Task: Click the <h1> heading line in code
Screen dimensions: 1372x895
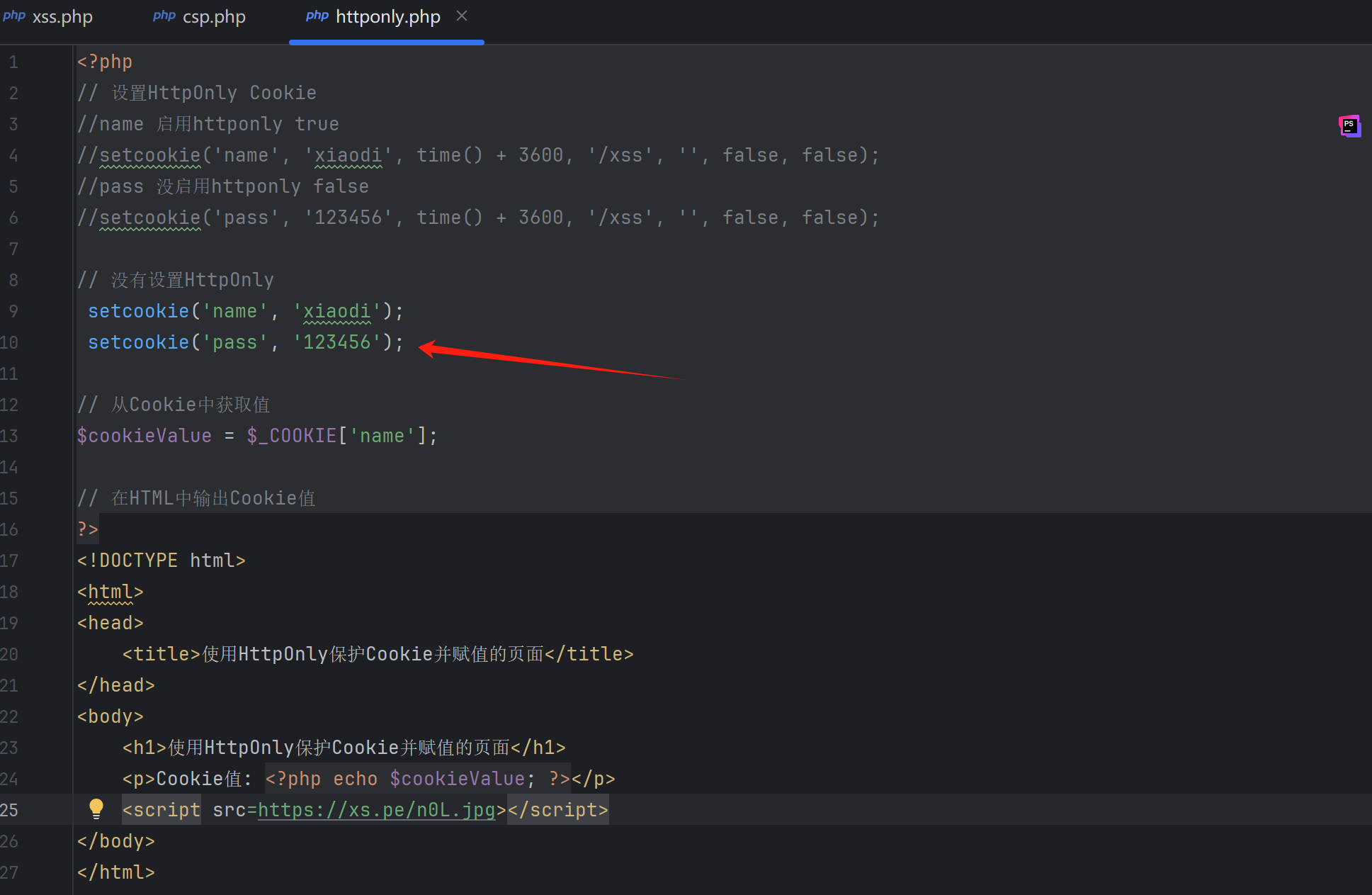Action: pos(344,748)
